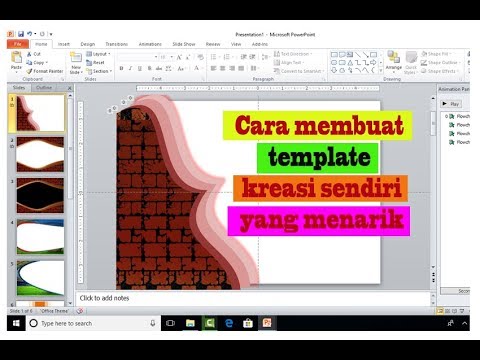Increase font size with the grow font icon

pos(179,57)
